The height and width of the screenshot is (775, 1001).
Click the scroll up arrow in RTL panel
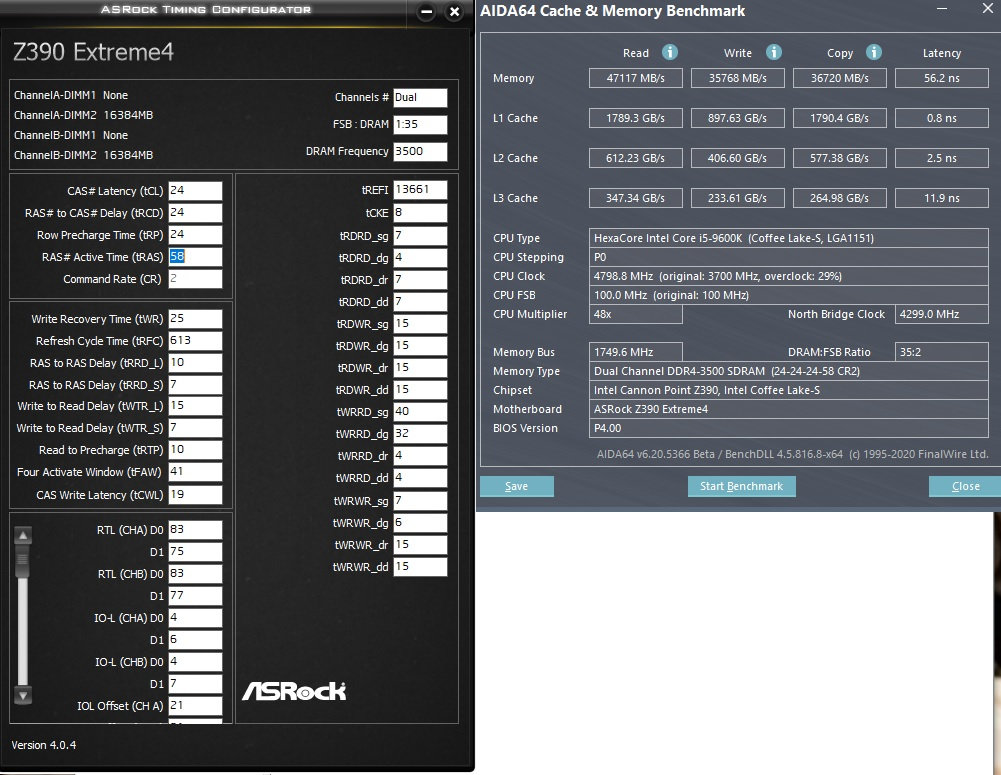tap(23, 536)
